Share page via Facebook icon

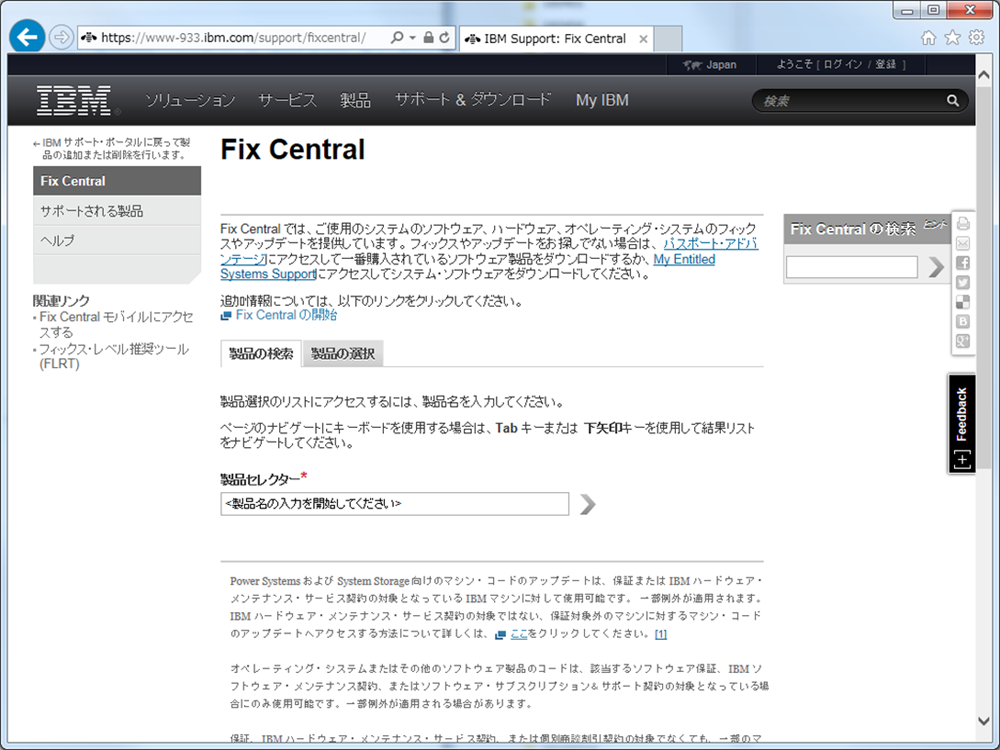[963, 263]
